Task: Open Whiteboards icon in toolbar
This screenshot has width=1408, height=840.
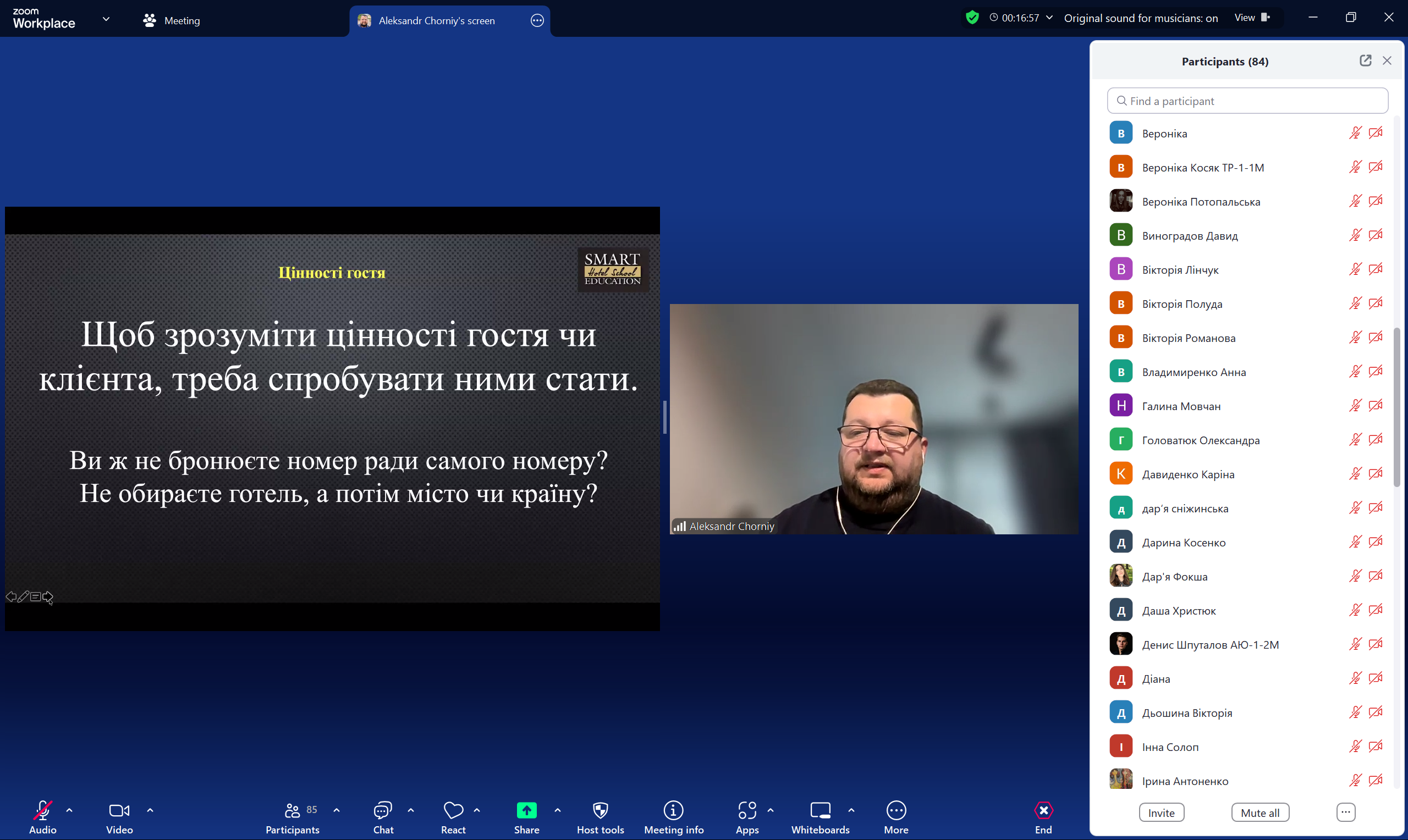Action: coord(820,810)
